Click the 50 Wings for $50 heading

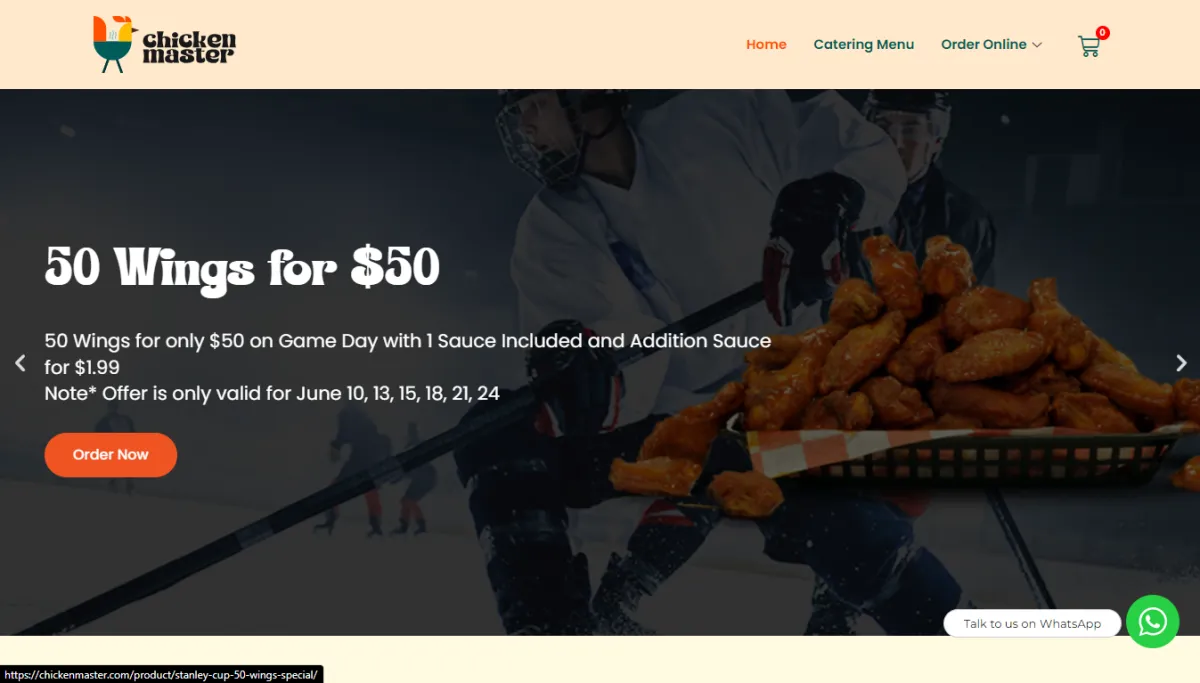[242, 267]
